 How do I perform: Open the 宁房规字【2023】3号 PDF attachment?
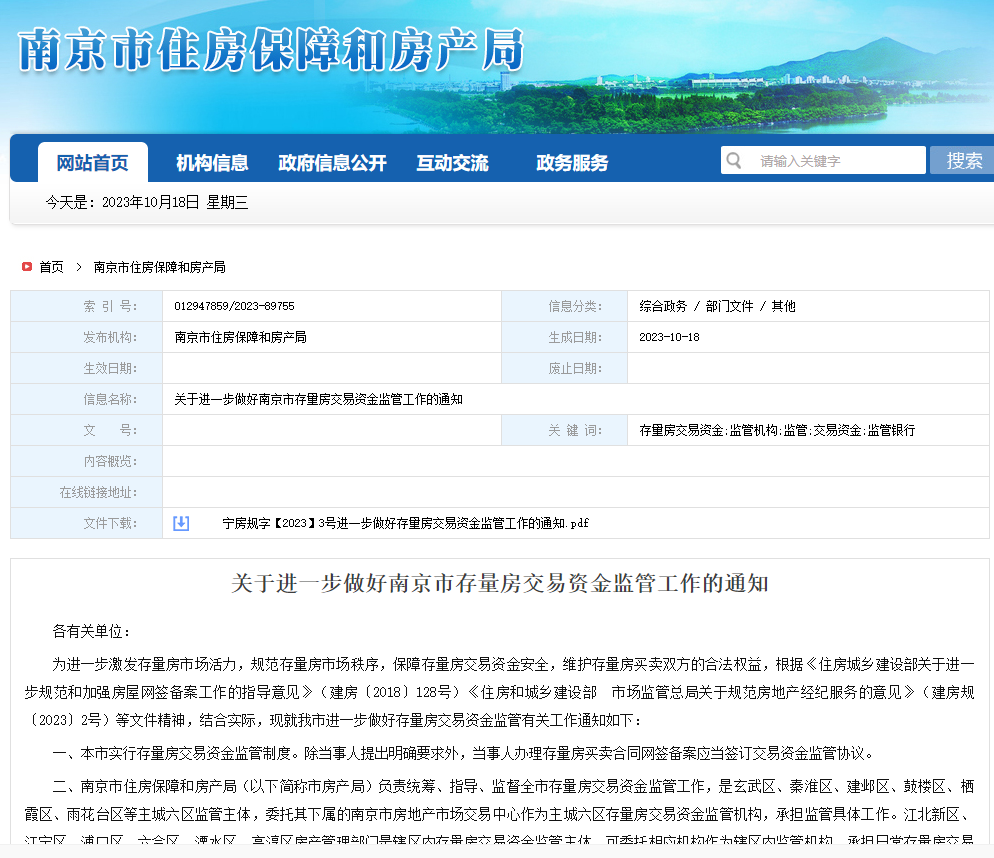[405, 523]
